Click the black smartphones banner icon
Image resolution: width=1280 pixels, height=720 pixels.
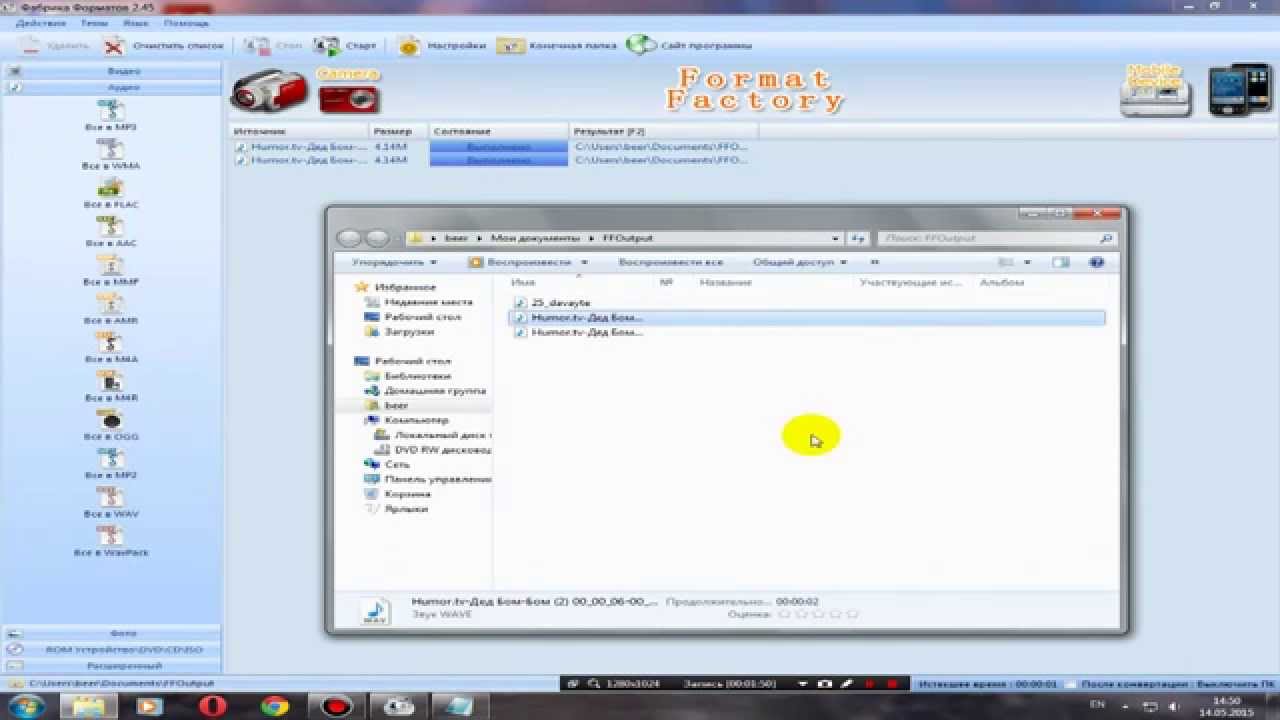pyautogui.click(x=1240, y=90)
